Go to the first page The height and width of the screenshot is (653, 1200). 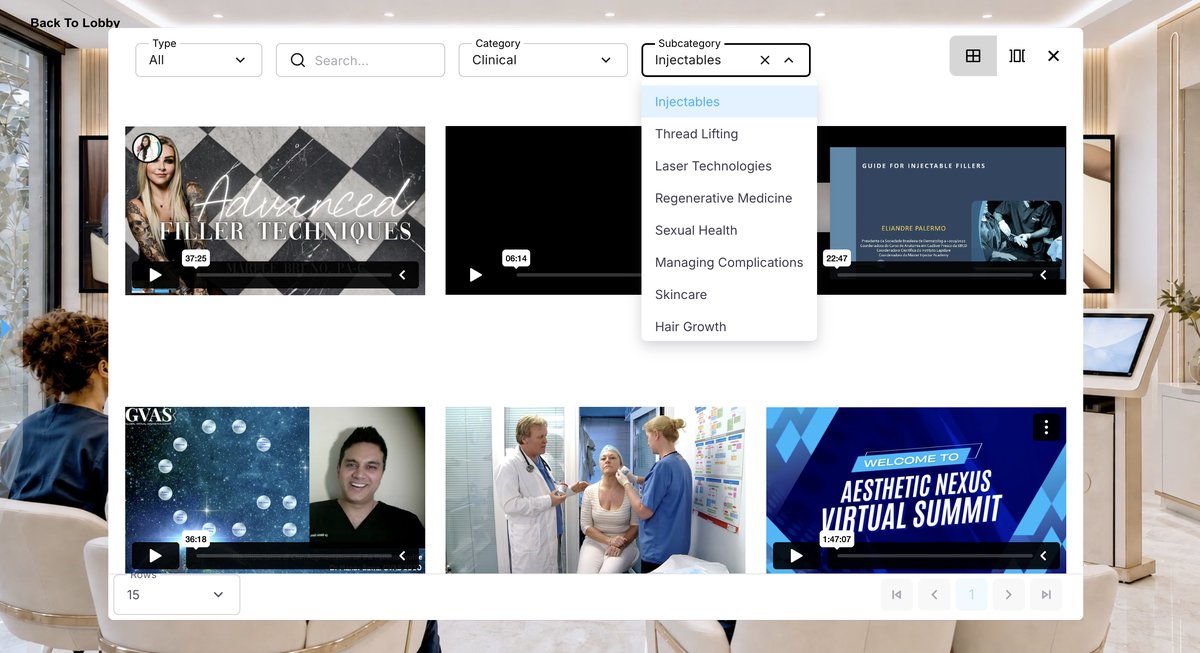tap(897, 595)
